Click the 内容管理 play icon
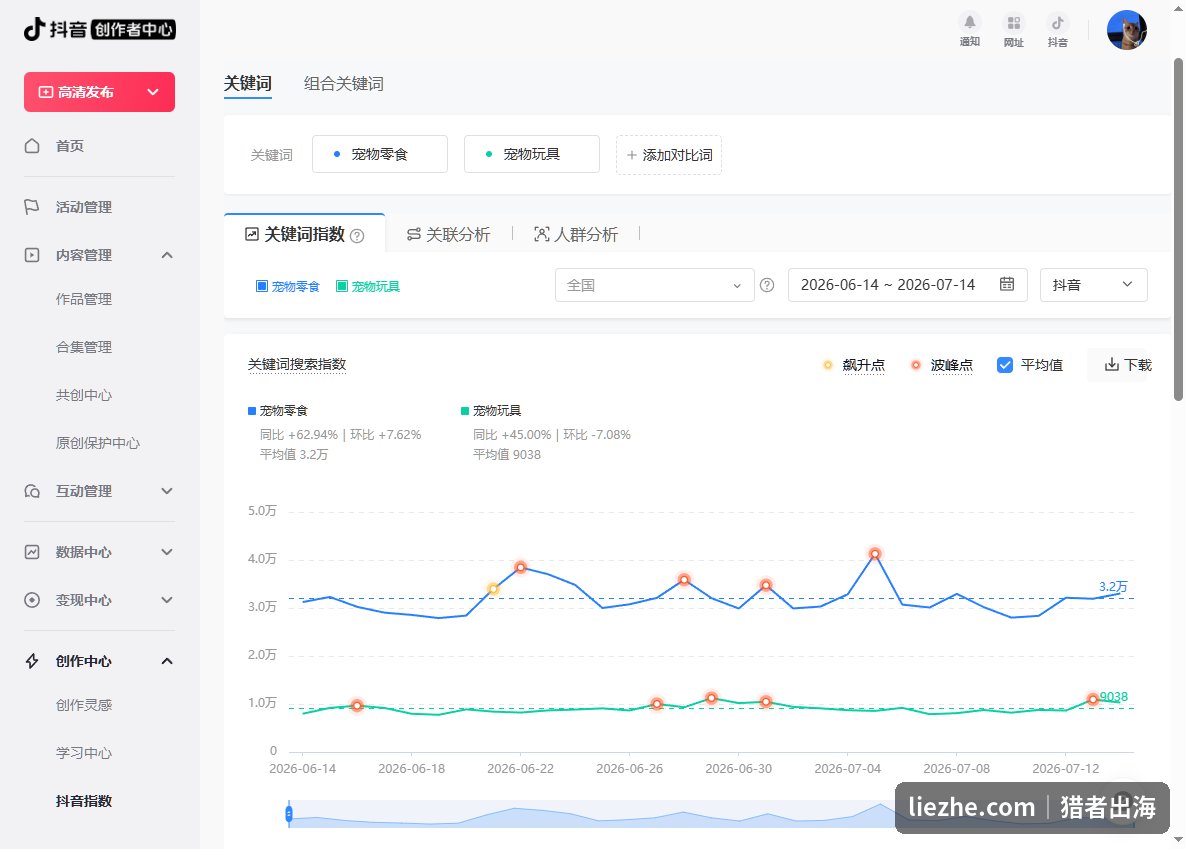 (32, 255)
